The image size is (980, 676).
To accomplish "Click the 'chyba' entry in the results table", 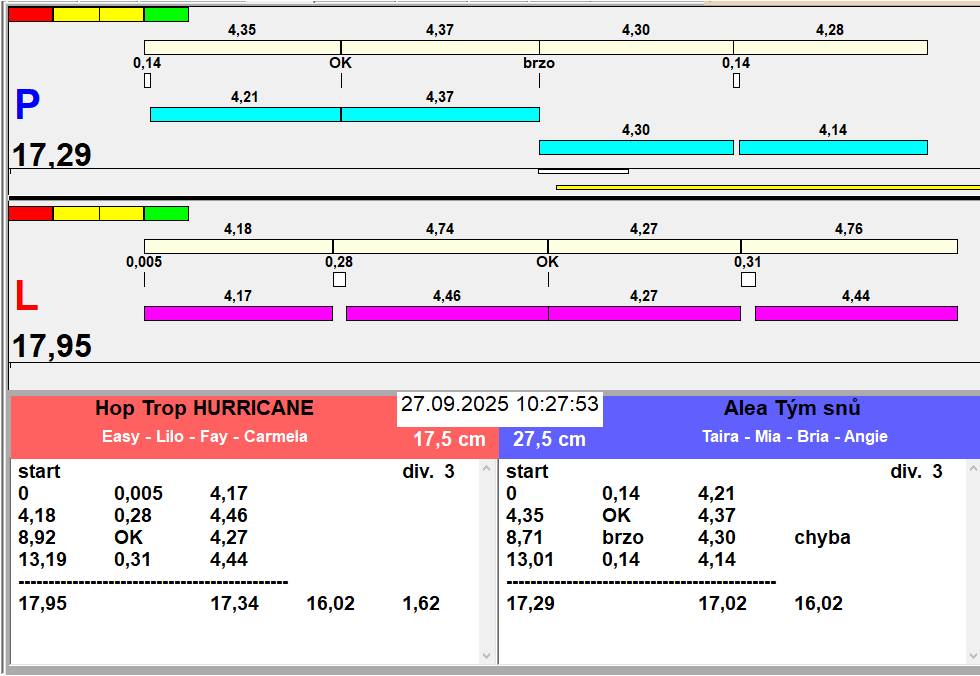I will pos(822,537).
